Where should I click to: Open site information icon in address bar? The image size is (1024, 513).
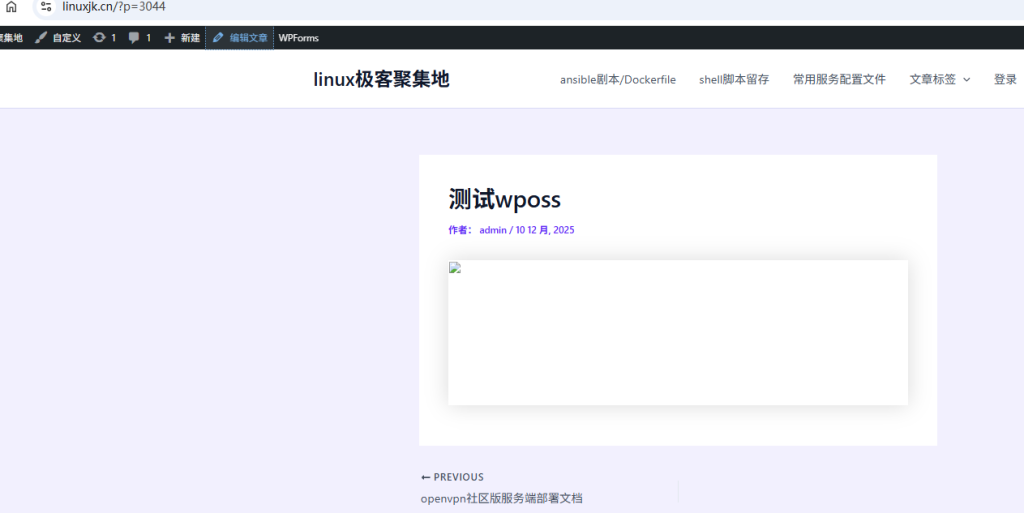click(46, 7)
